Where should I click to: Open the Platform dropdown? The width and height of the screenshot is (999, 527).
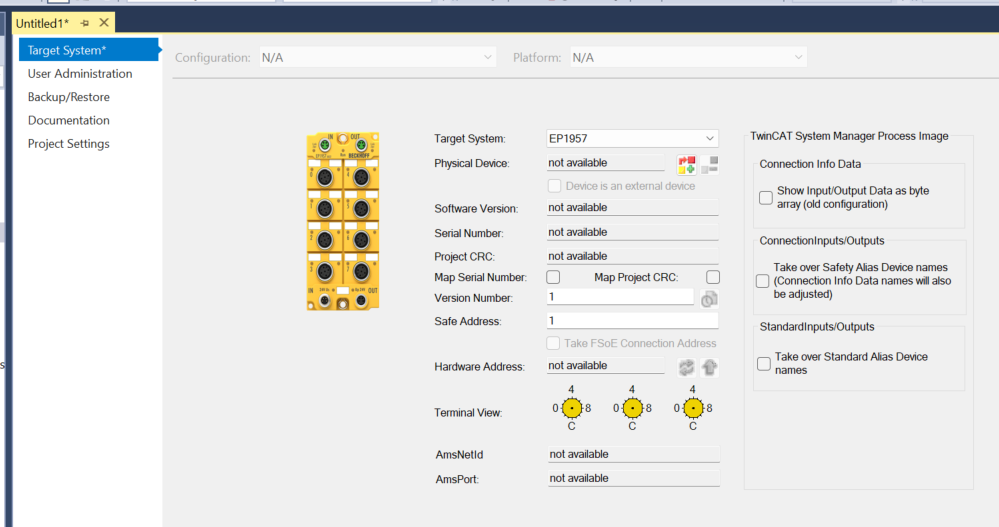688,57
